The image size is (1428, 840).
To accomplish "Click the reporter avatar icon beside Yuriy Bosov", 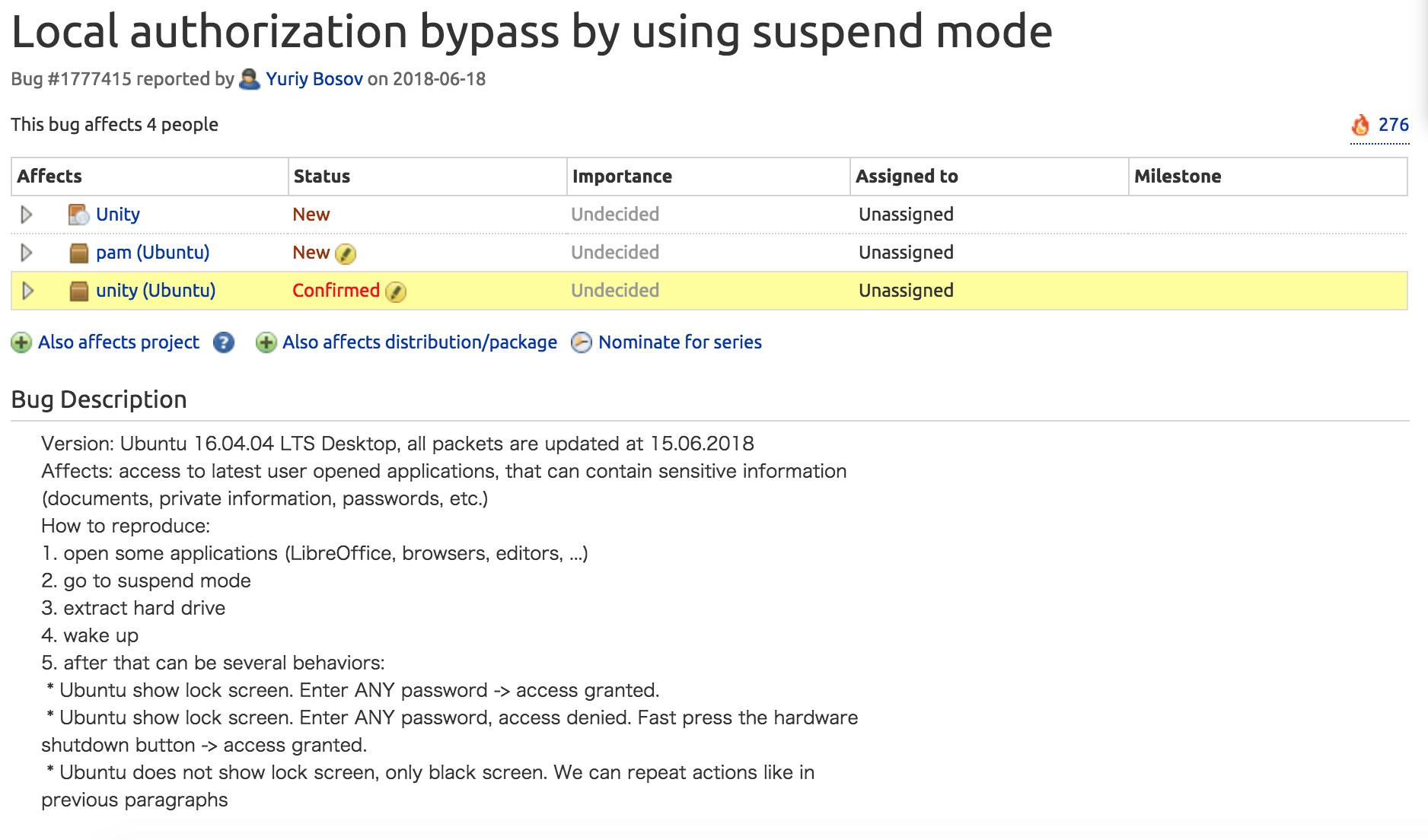I will point(249,79).
